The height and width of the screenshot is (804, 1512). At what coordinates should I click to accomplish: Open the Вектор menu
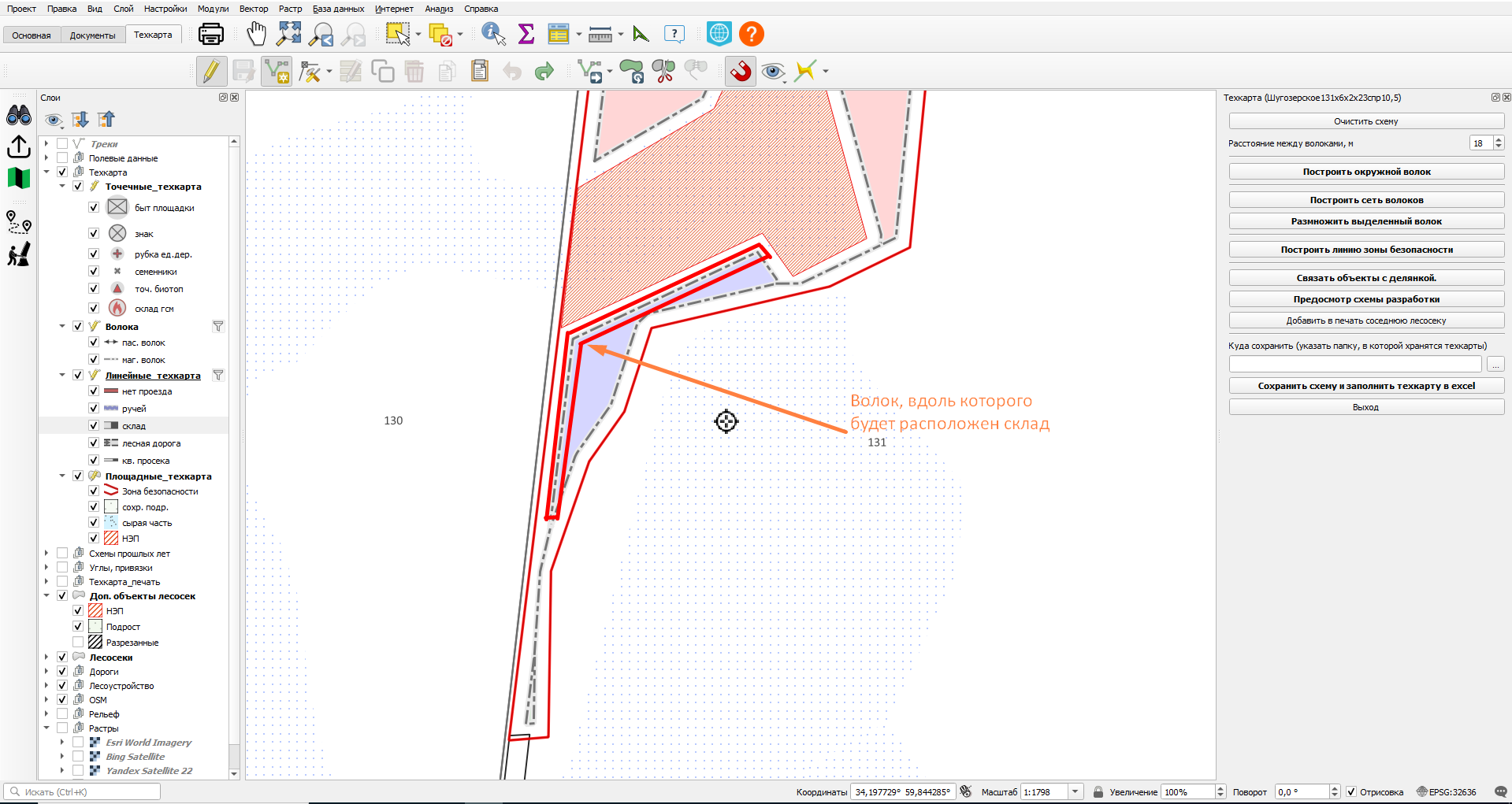click(x=253, y=9)
